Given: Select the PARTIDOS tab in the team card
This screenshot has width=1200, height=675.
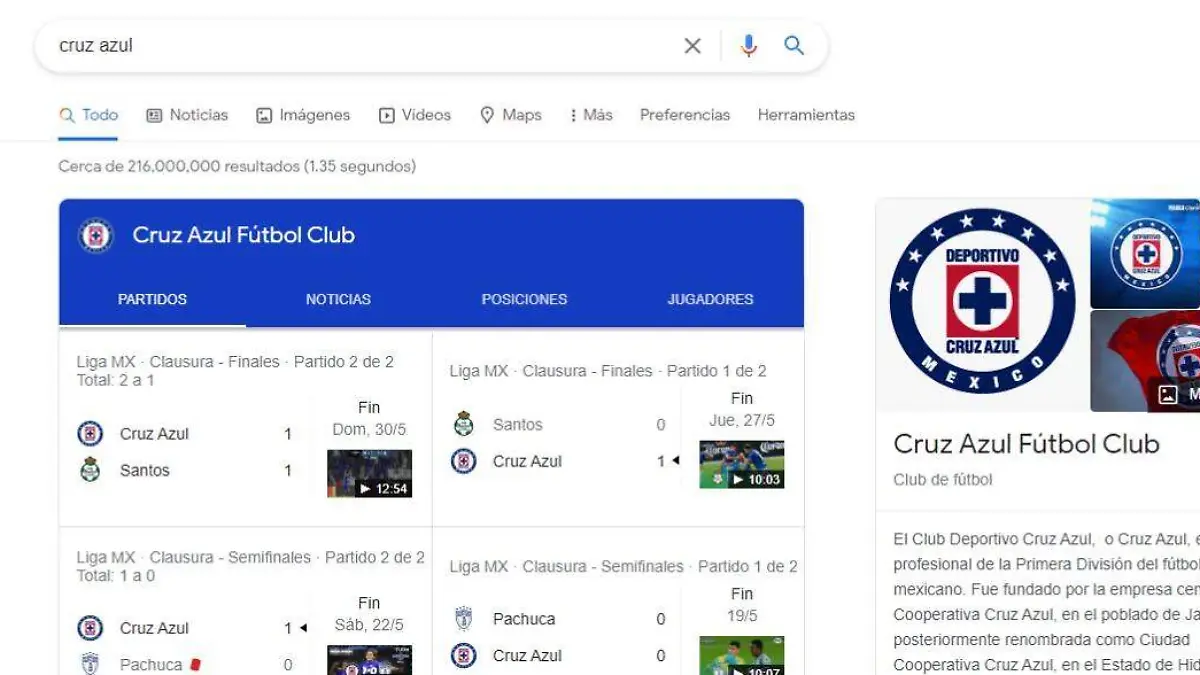Looking at the screenshot, I should click(152, 299).
